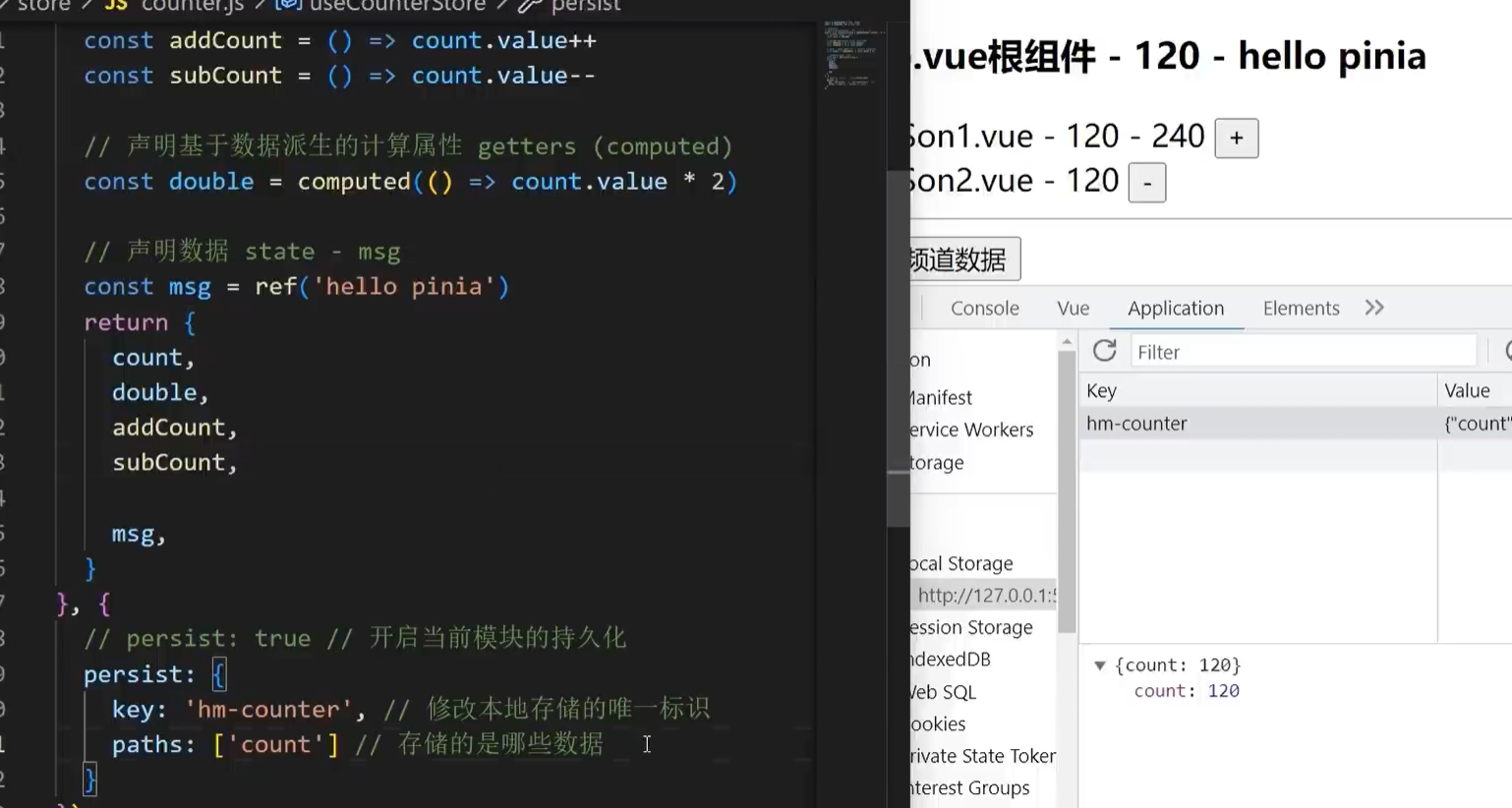Screen dimensions: 1512x808
Task: Select Session Storage in the Application sidebar
Action: [x=973, y=627]
